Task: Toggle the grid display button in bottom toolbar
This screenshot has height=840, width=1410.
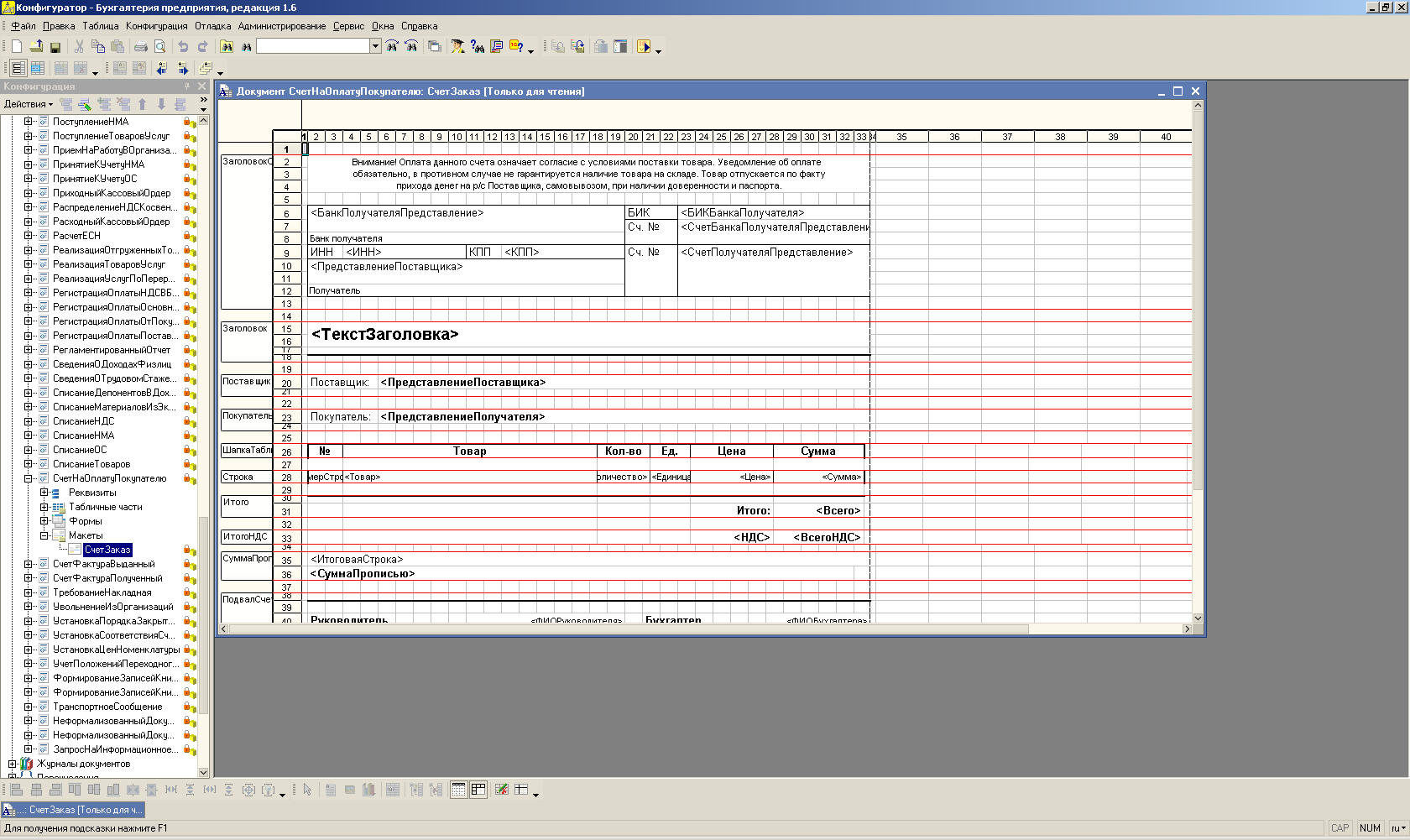Action: point(459,790)
